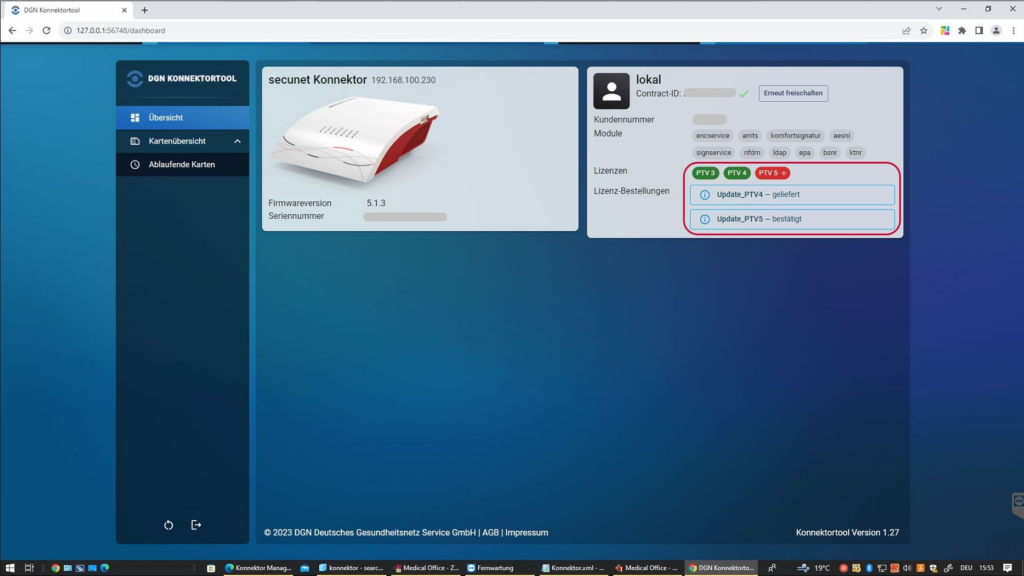Open the AGB link in footer
This screenshot has height=576, width=1024.
(x=490, y=533)
